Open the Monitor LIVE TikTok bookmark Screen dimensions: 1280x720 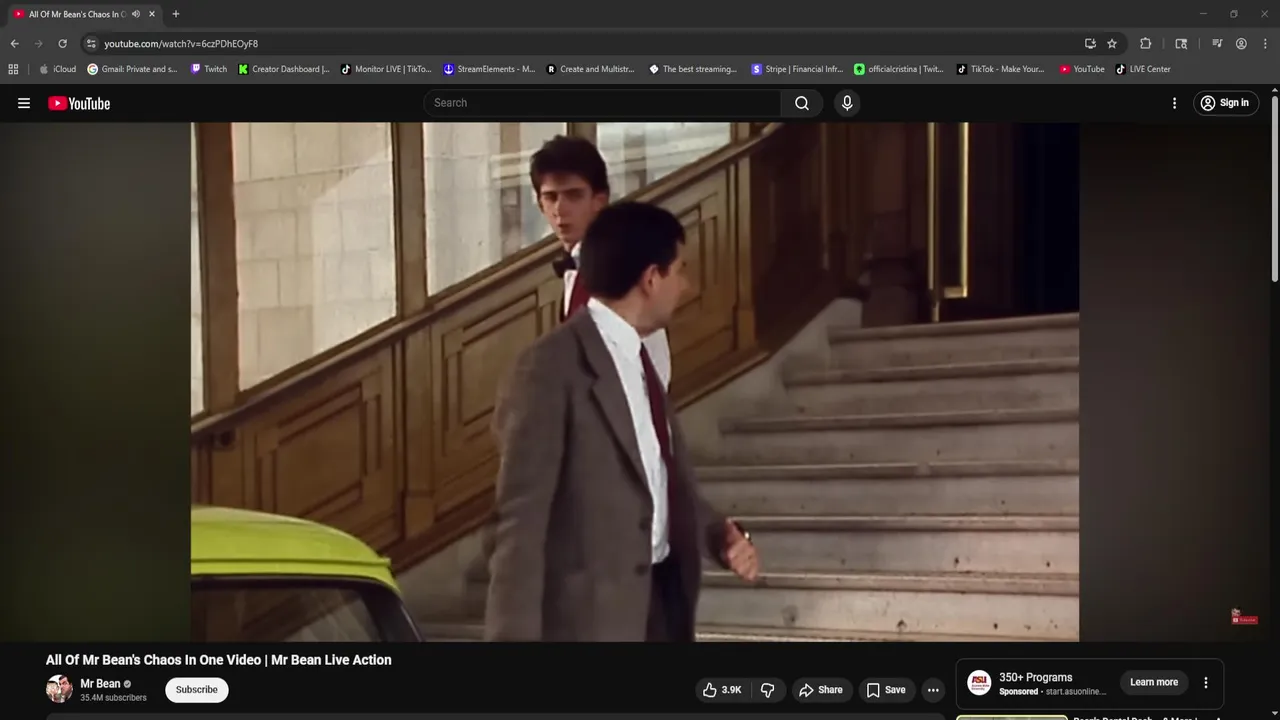click(386, 69)
